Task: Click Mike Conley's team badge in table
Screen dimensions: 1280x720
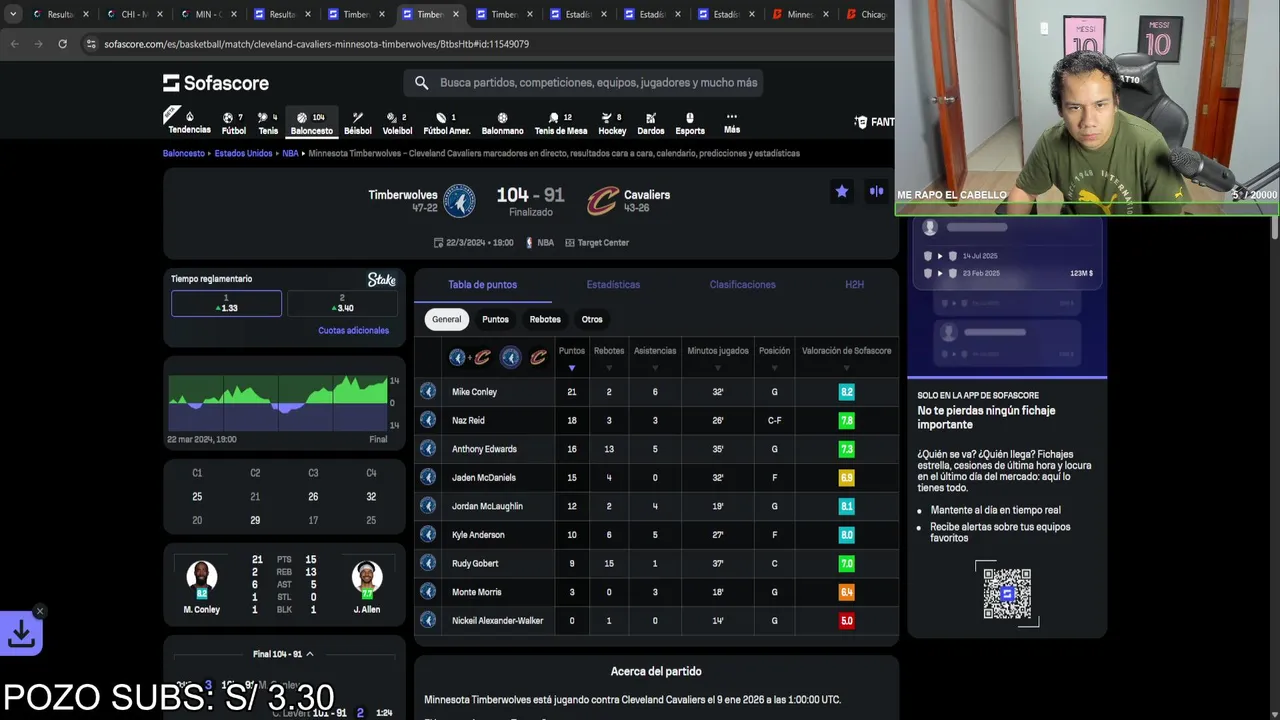Action: (428, 392)
